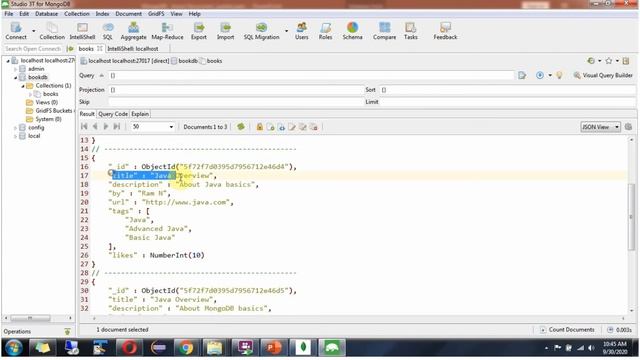The width and height of the screenshot is (640, 360).
Task: Open the JSON View dropdown
Action: (600, 127)
